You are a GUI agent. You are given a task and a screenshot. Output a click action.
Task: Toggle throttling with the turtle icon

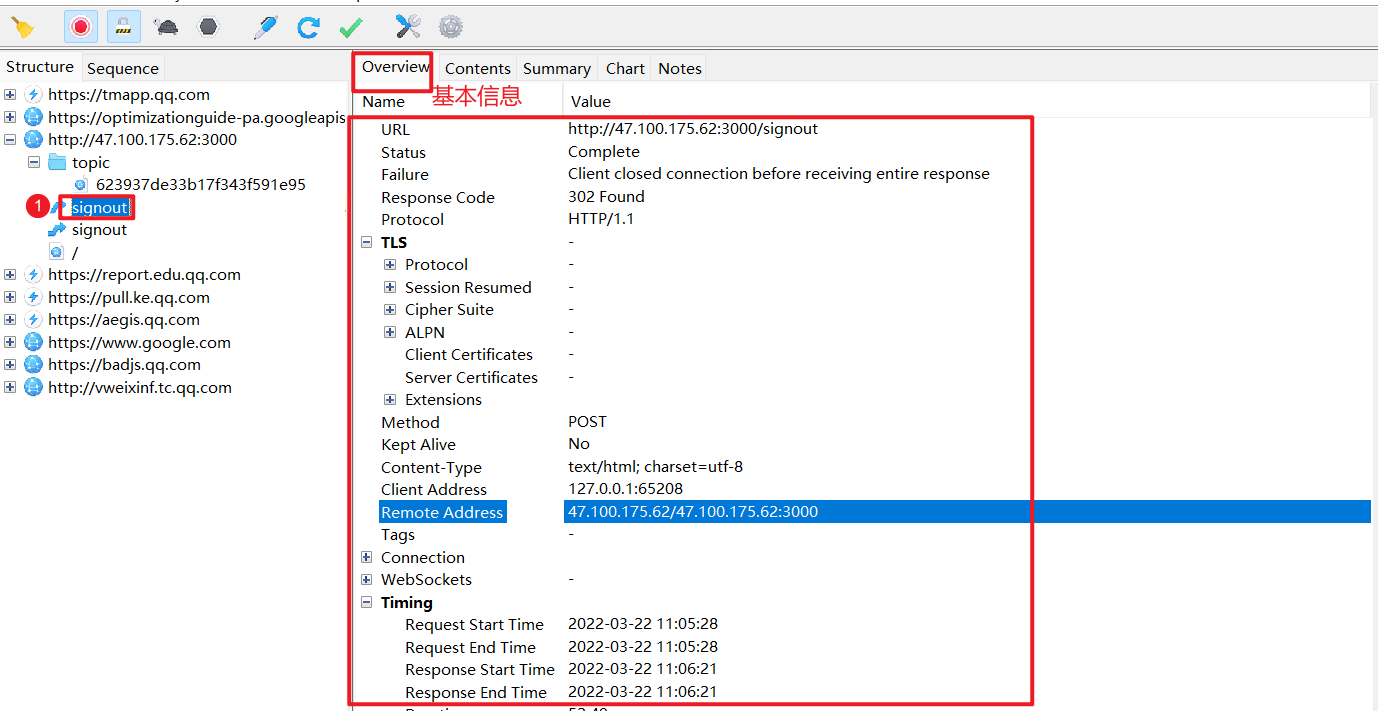coord(167,27)
